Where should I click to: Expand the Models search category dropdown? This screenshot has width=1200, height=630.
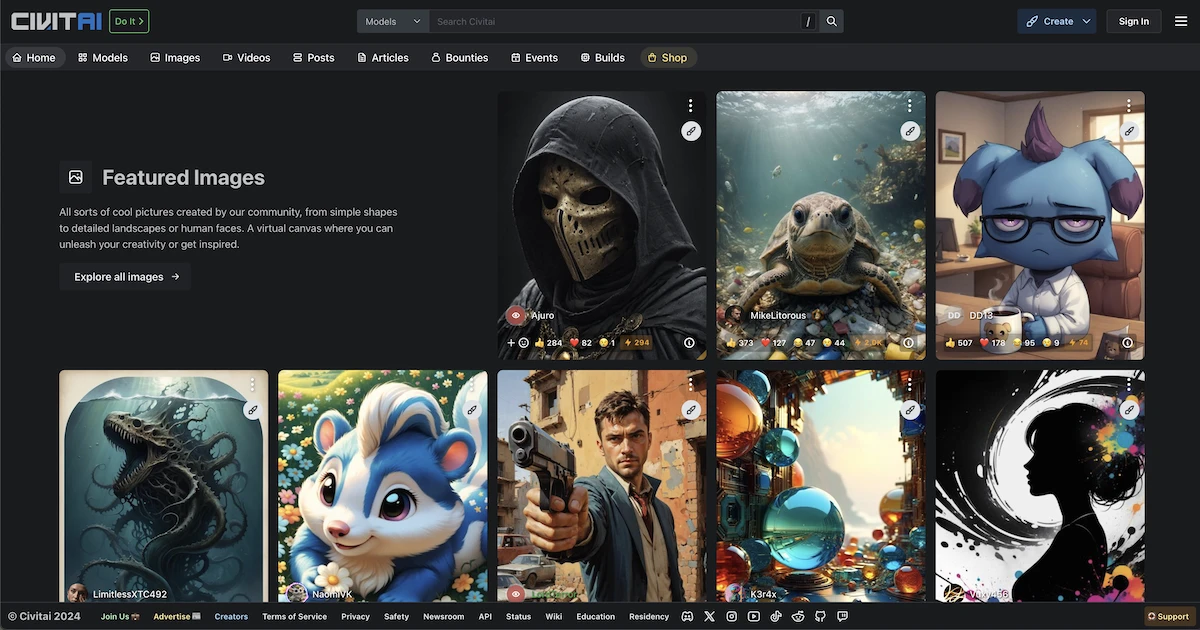(x=393, y=21)
